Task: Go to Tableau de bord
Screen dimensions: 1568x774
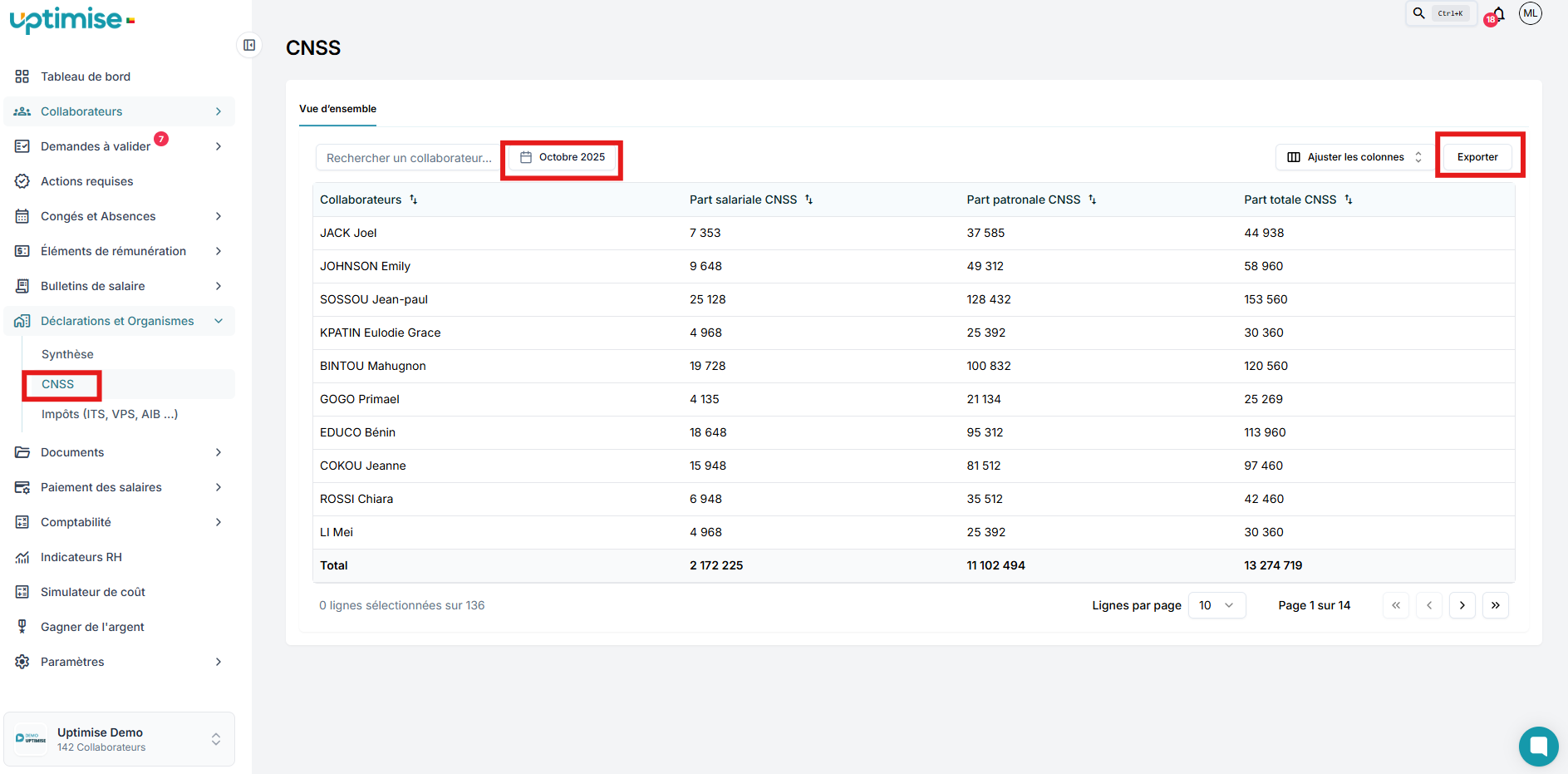Action: coord(86,76)
